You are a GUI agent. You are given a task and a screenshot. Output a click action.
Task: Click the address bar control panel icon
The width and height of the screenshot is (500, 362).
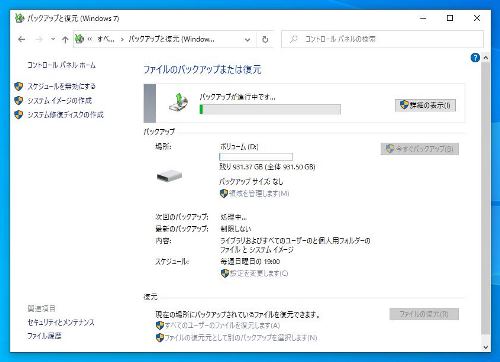tap(79, 39)
